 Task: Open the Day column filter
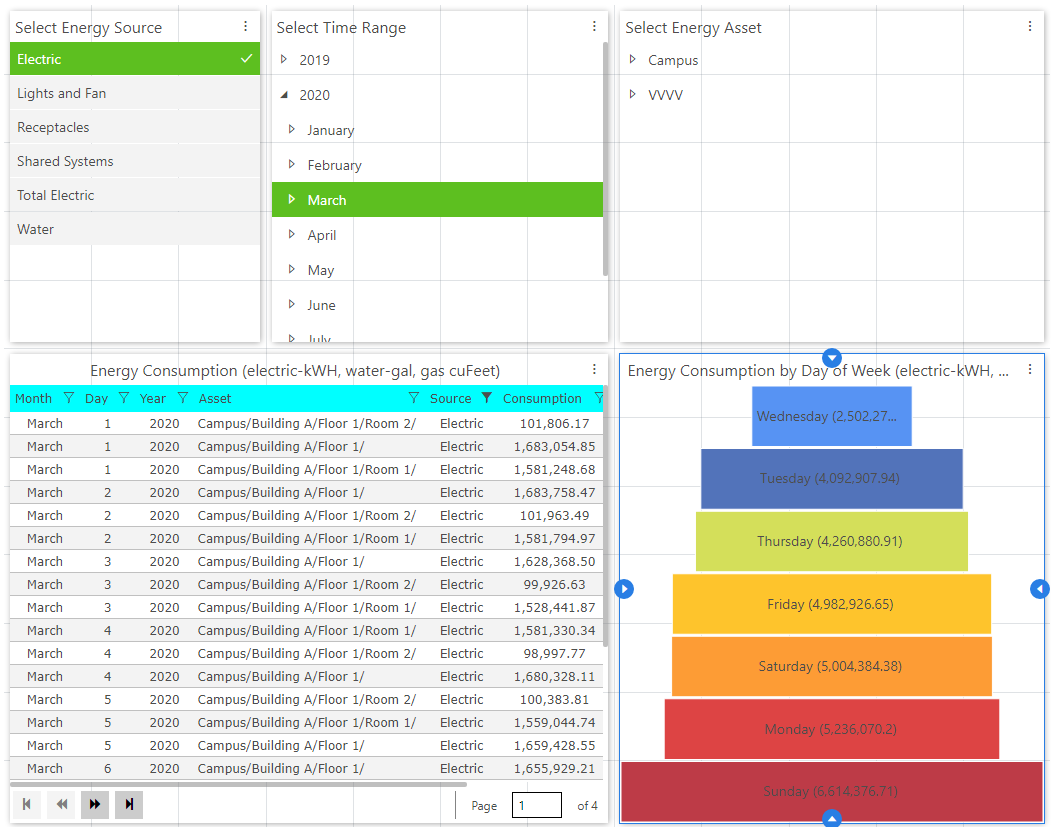[124, 398]
